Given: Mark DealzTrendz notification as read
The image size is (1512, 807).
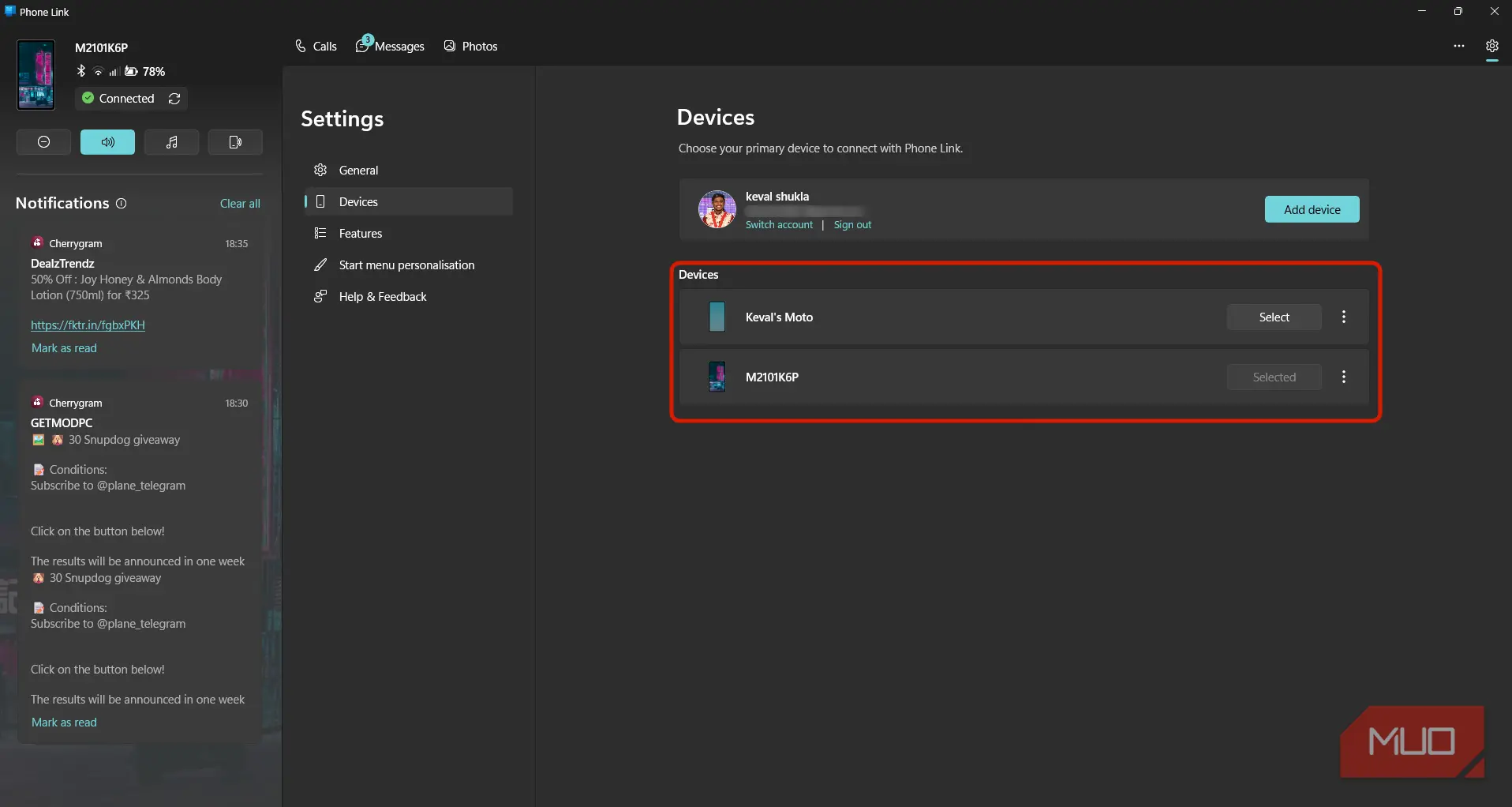Looking at the screenshot, I should (x=64, y=348).
